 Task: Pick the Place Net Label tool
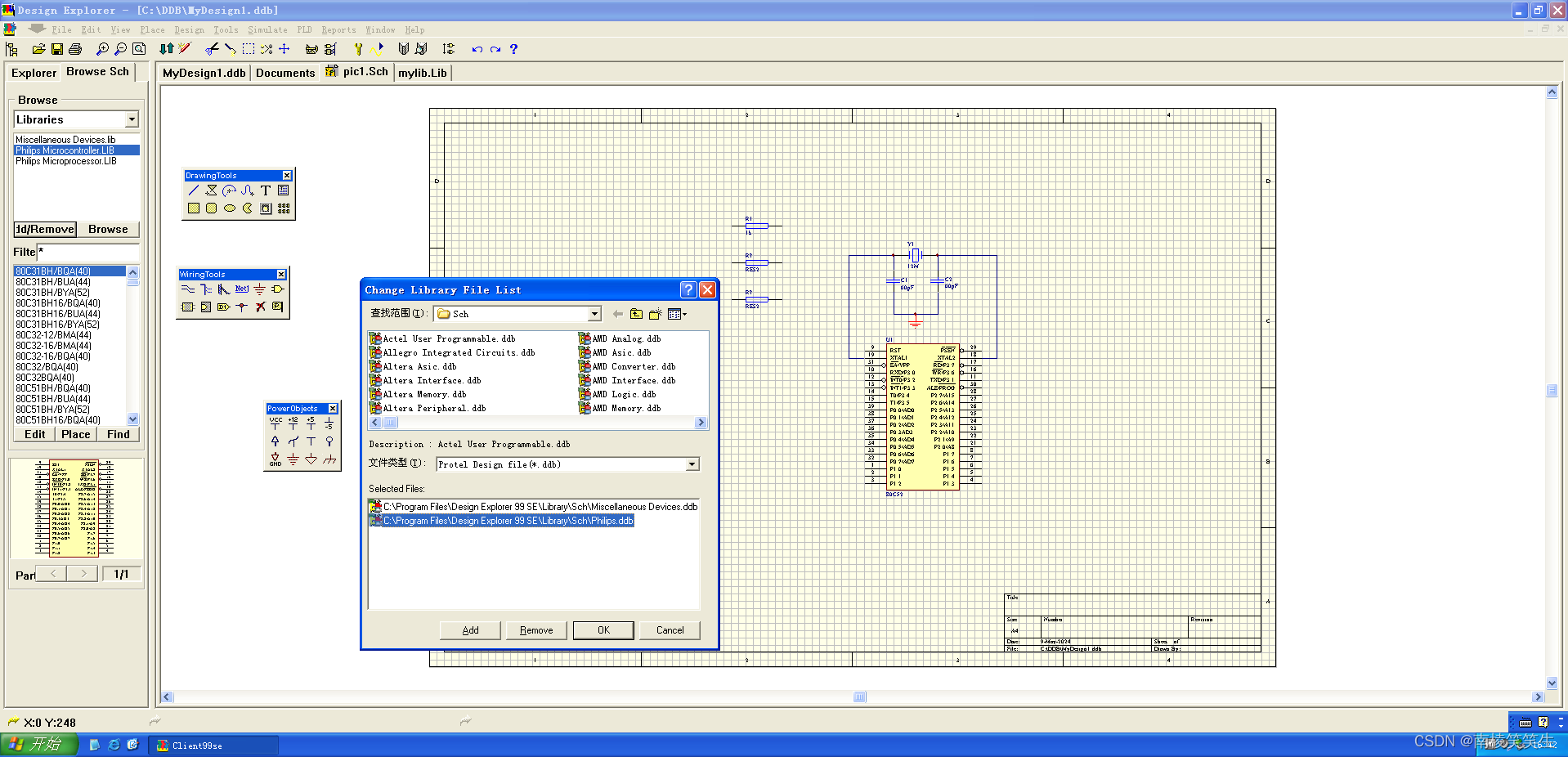(x=242, y=289)
